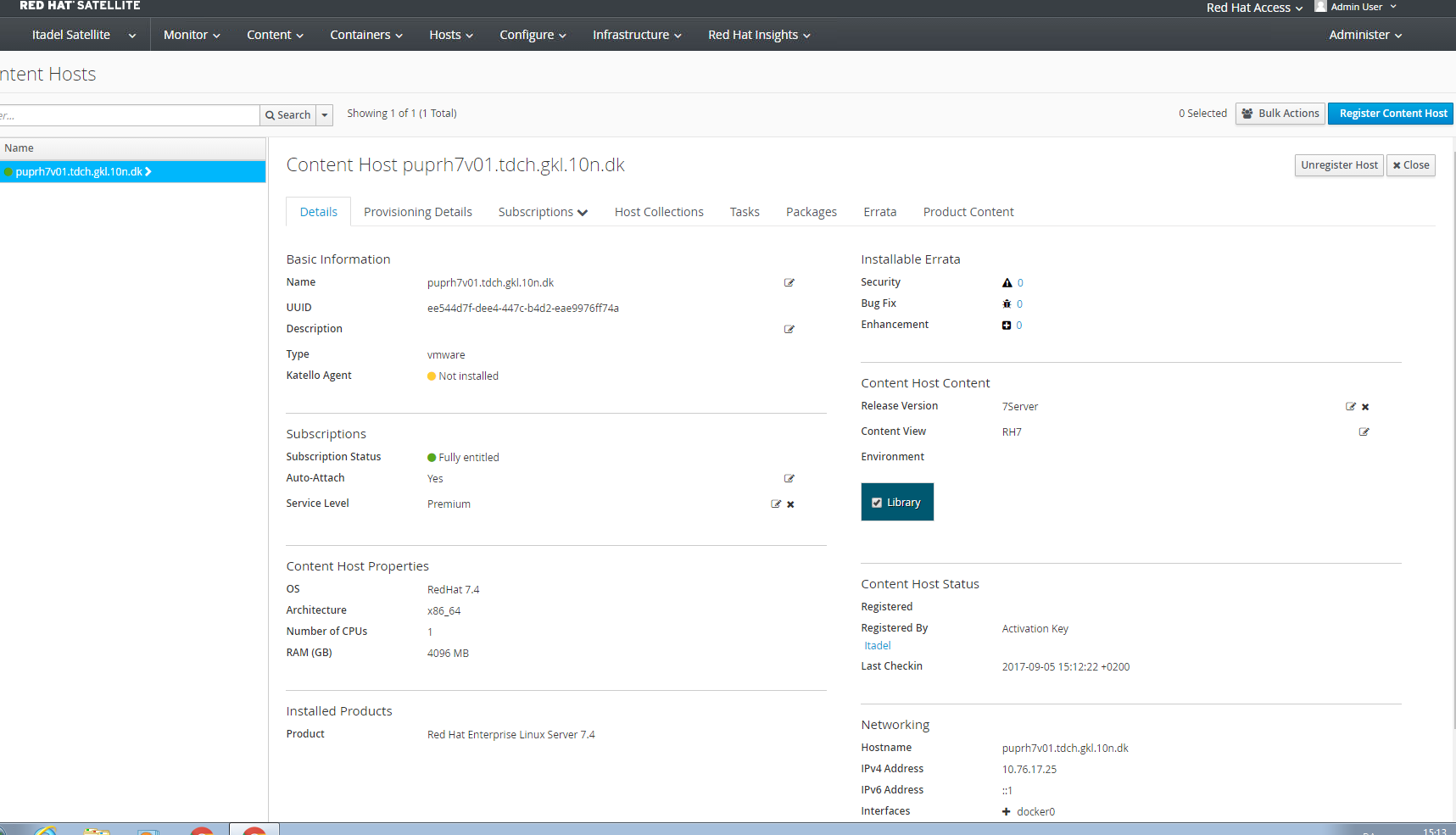Open the Infrastructure menu
The image size is (1456, 835).
coord(637,35)
